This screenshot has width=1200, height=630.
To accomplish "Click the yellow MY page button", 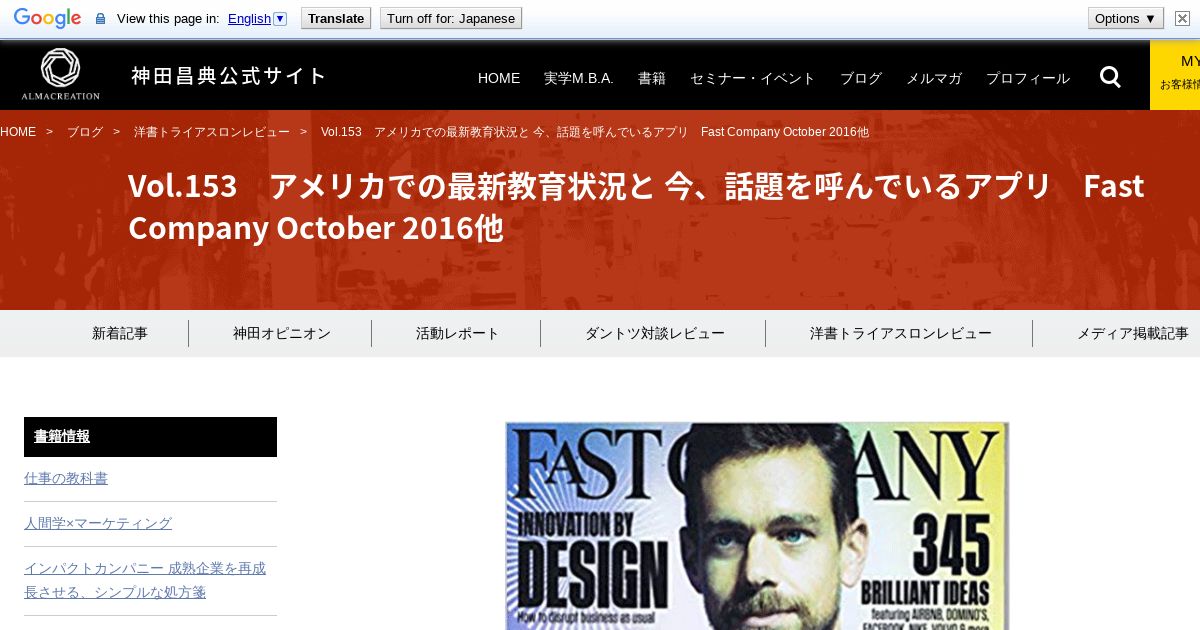I will (1175, 75).
